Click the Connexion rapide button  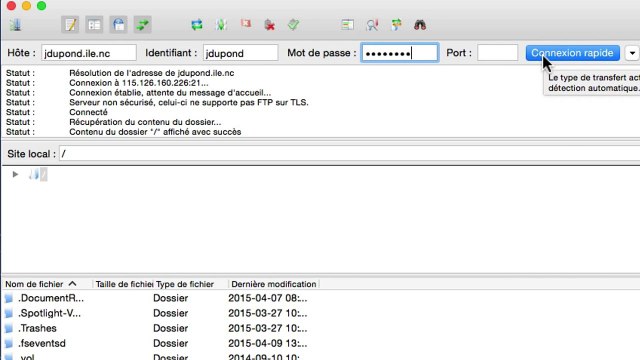point(572,53)
